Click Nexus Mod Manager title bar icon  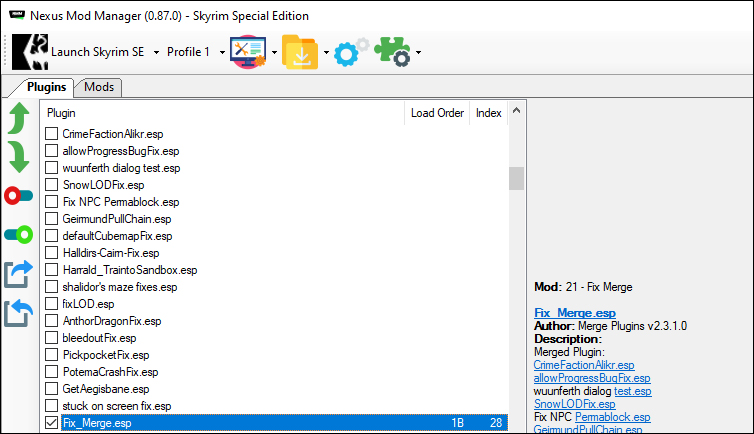tap(17, 15)
